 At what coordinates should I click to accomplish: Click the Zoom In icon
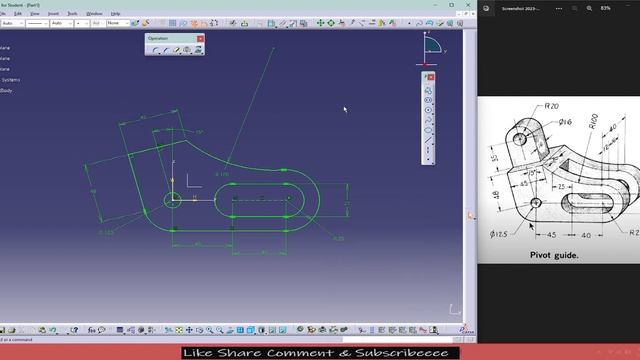click(210, 330)
